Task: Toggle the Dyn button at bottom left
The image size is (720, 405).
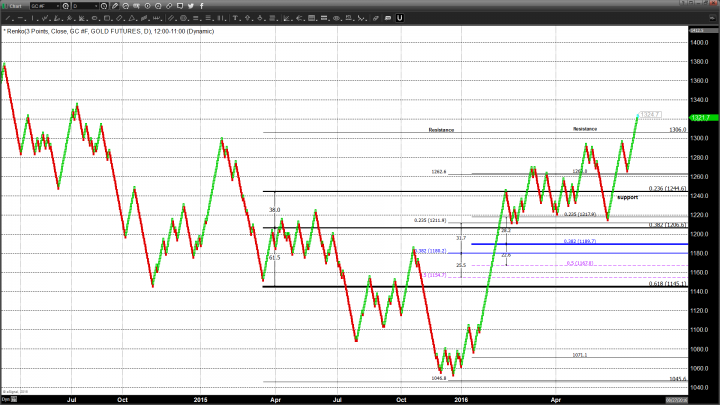Action: (x=5, y=399)
